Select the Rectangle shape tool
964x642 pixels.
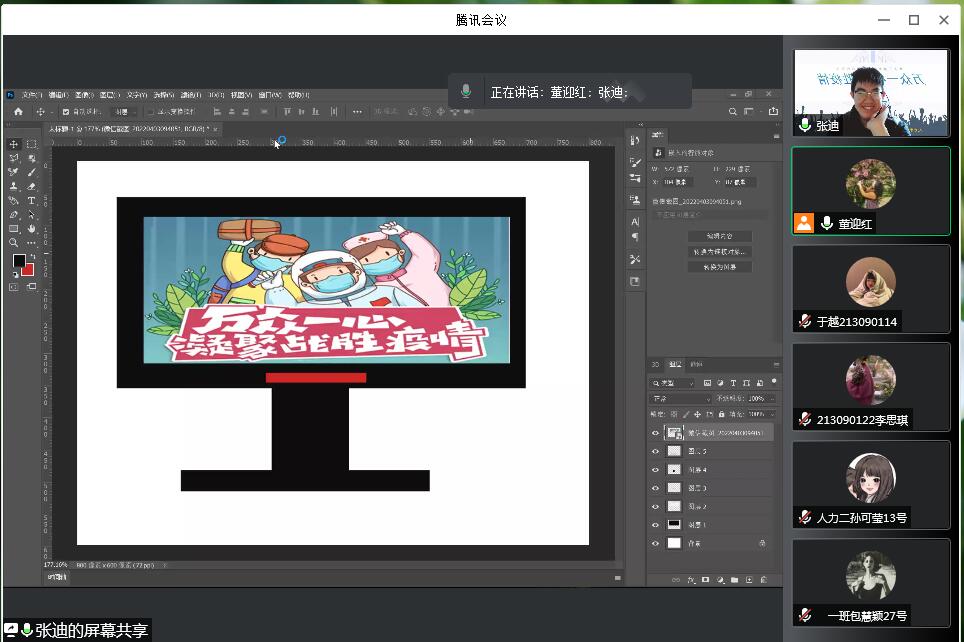point(14,229)
